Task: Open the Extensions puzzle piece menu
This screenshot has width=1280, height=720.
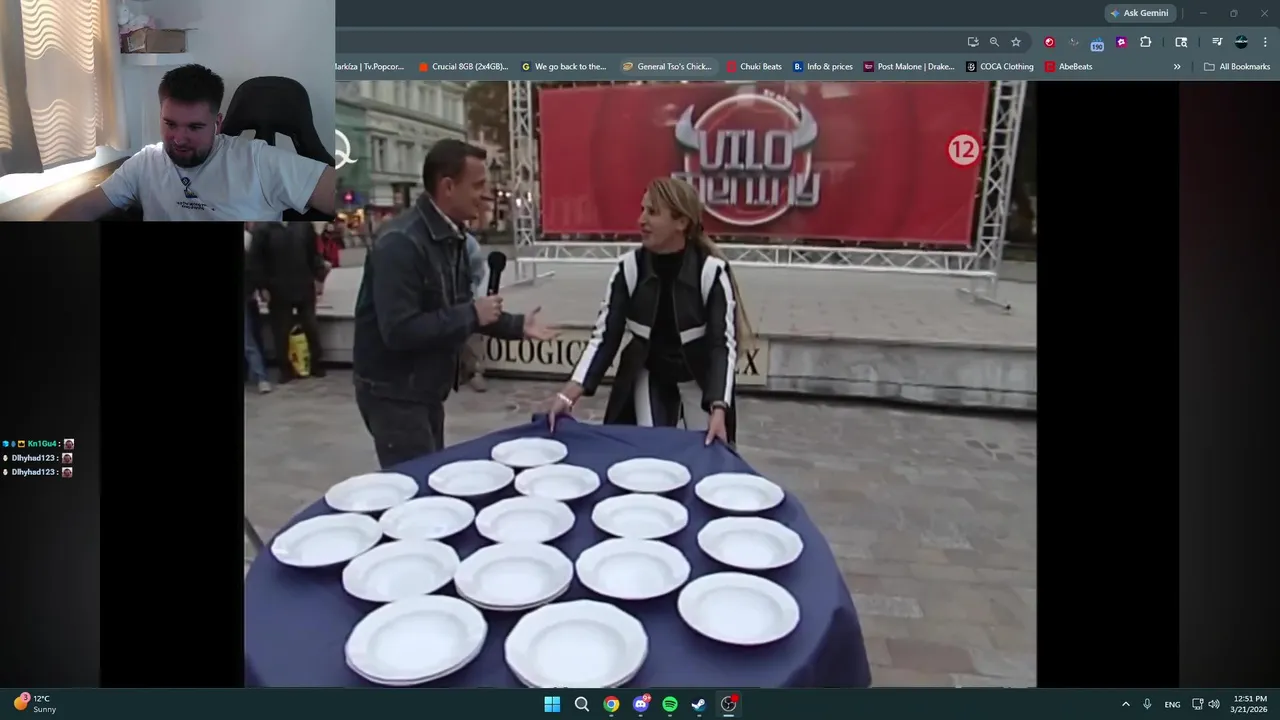Action: pyautogui.click(x=1146, y=42)
